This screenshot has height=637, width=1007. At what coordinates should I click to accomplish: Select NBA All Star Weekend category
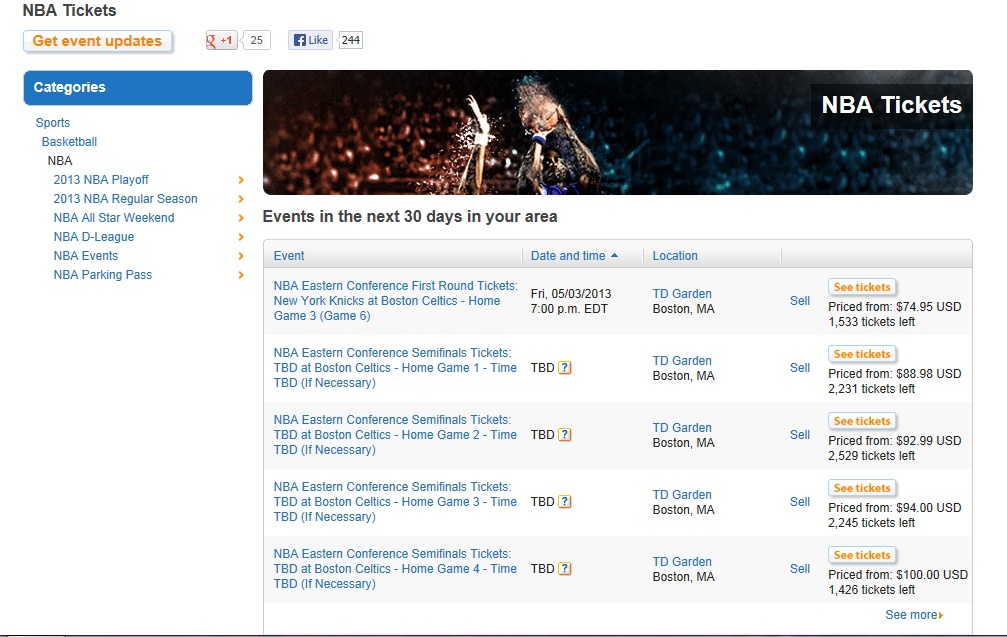pos(114,218)
